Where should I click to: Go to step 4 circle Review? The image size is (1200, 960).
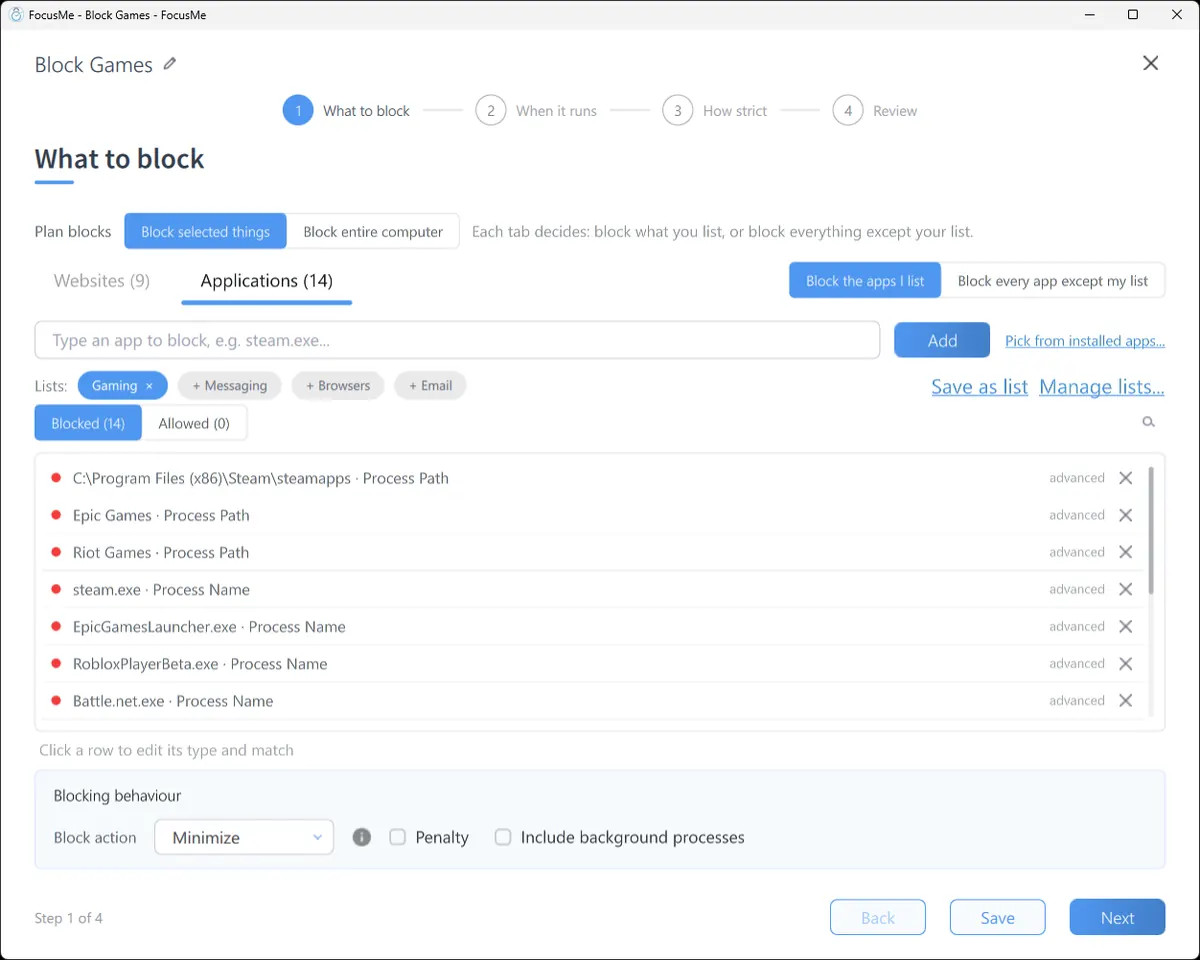point(848,110)
